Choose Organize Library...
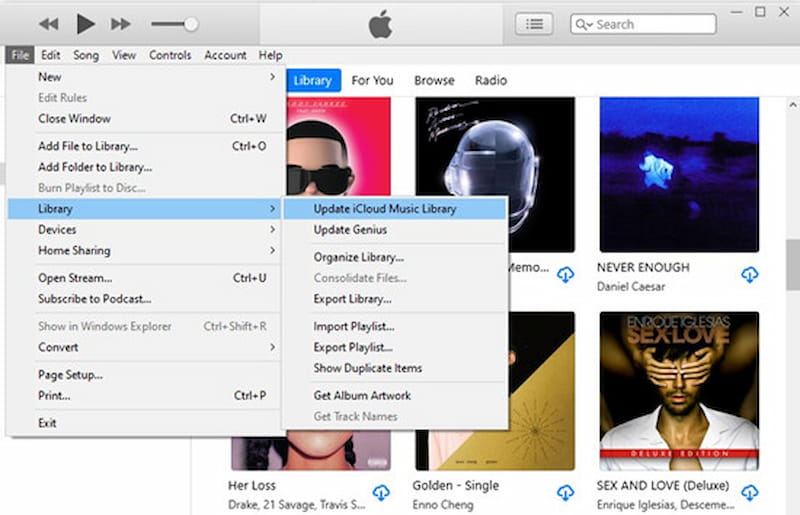 point(395,257)
